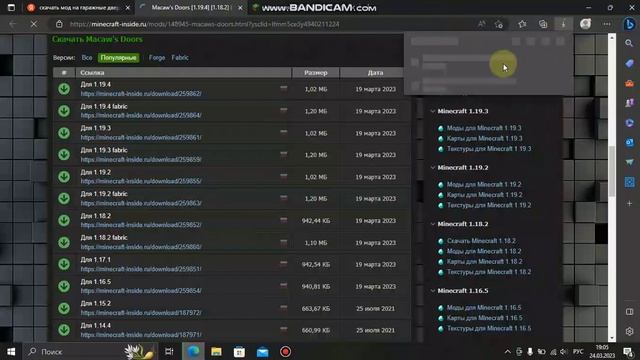
Task: Open the sidebar Outlook icon
Action: pos(629,142)
